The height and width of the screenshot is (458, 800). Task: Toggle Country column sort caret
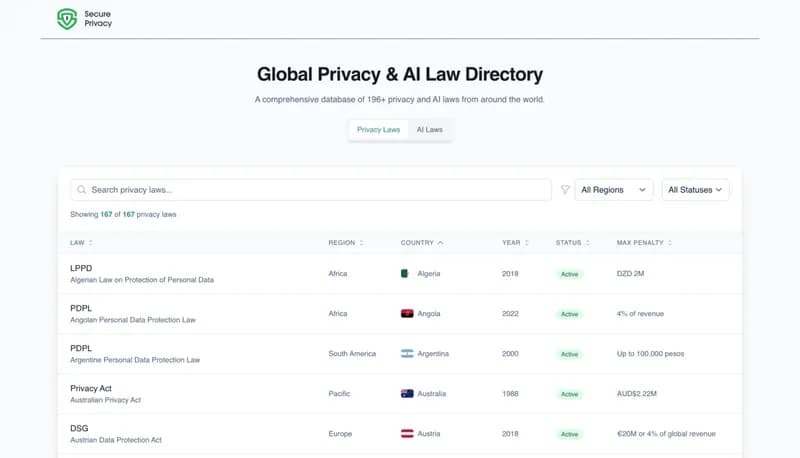[x=440, y=243]
